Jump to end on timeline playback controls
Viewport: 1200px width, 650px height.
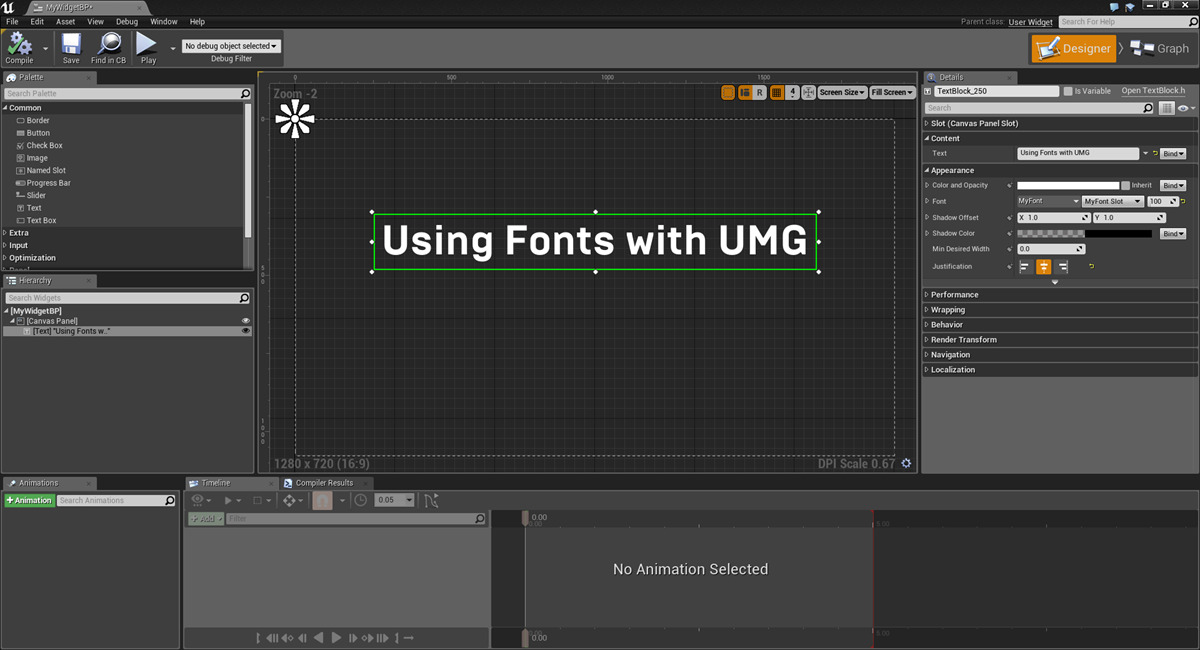pos(397,637)
